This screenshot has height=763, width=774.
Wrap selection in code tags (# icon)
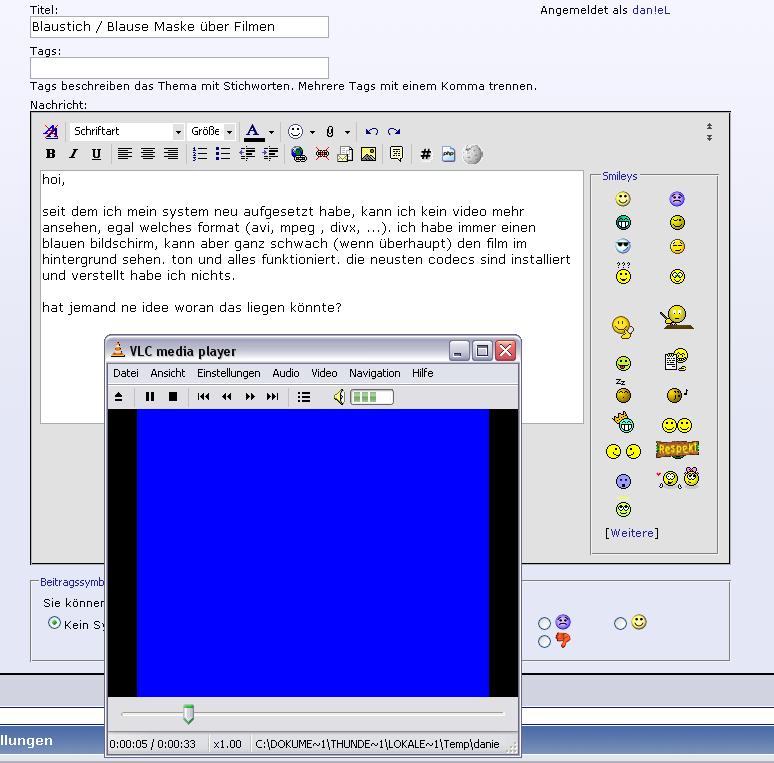[426, 154]
